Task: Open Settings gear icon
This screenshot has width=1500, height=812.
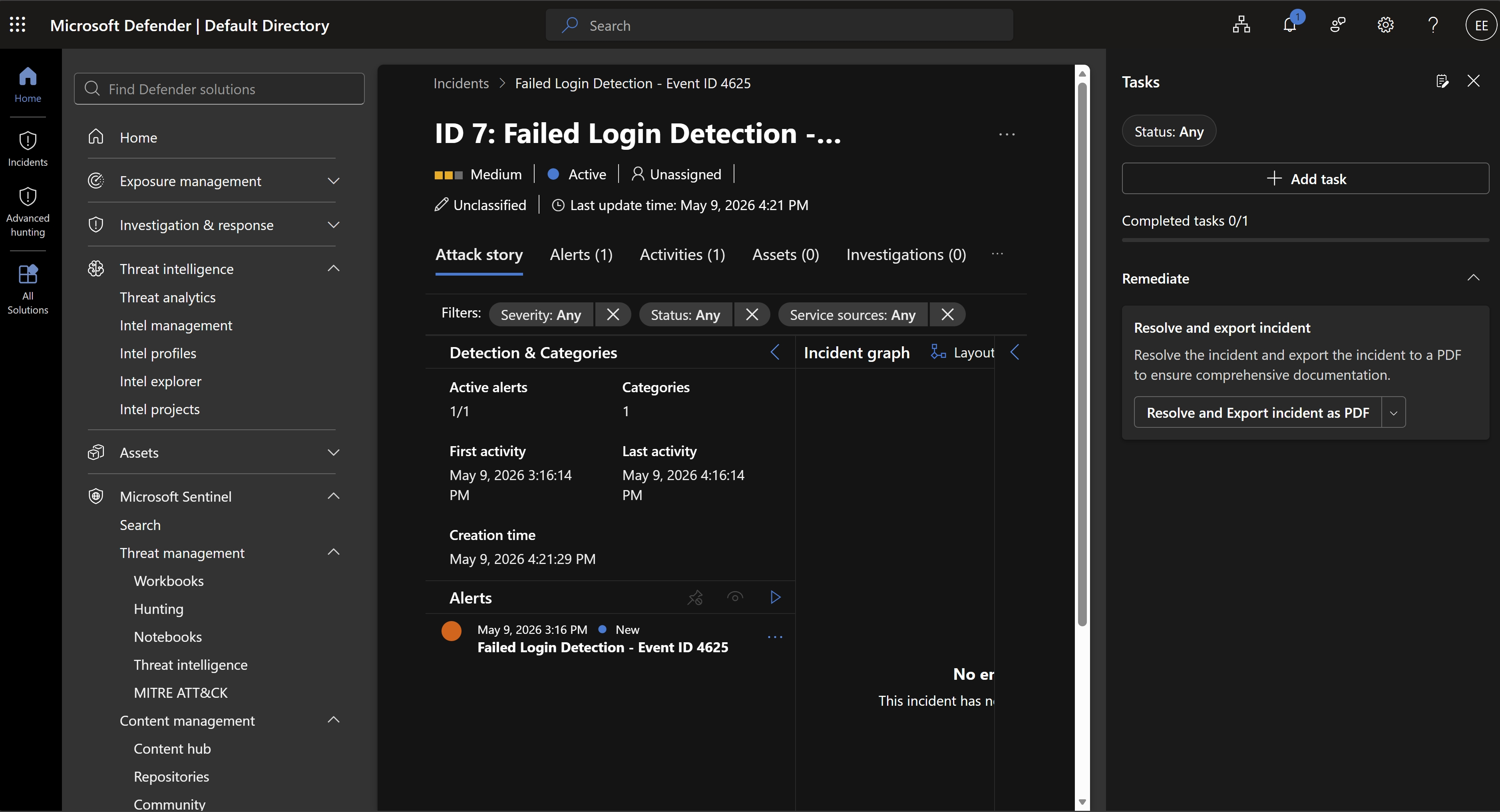Action: coord(1385,25)
